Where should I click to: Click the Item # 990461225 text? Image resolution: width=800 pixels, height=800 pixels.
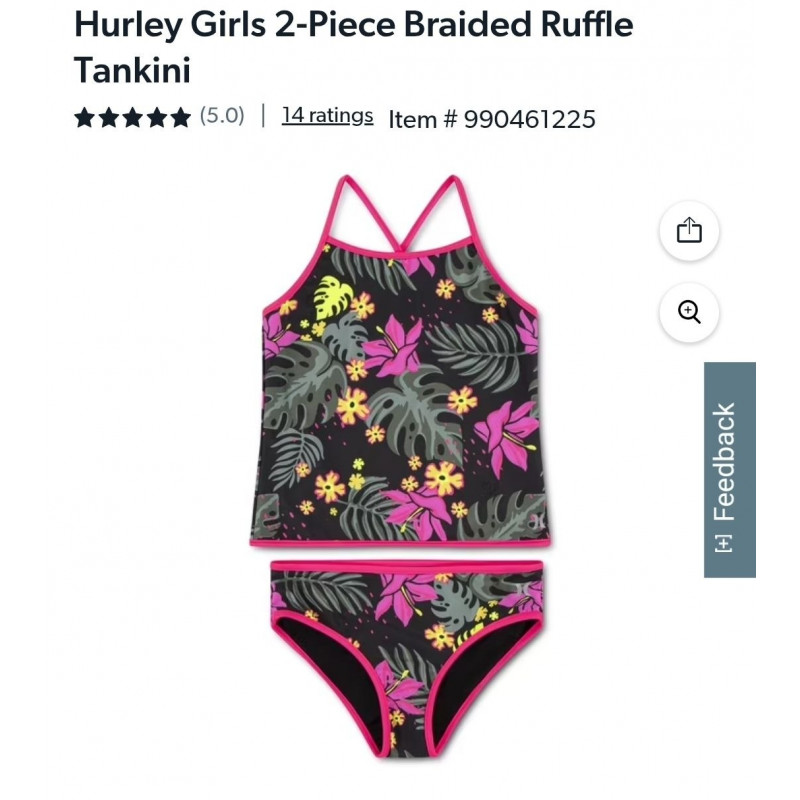tap(492, 119)
